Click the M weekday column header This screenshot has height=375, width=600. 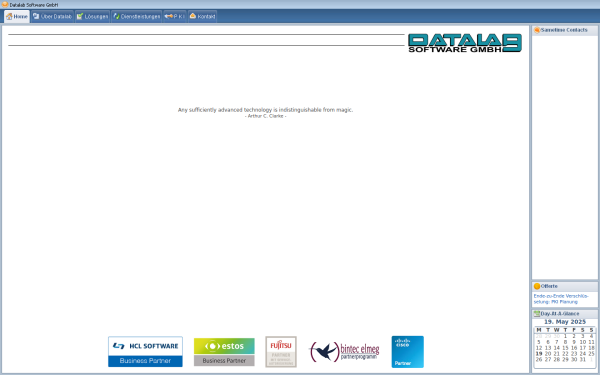tap(539, 330)
